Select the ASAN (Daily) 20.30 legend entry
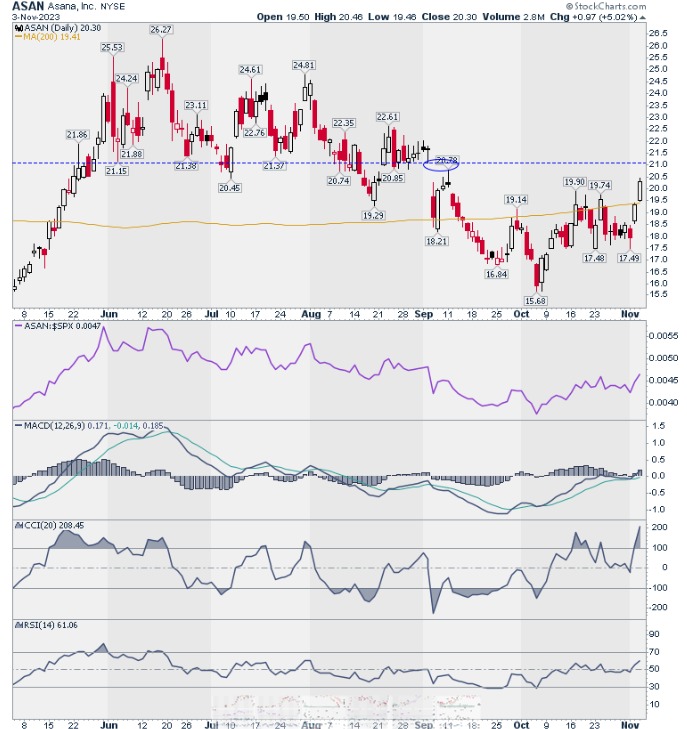 (x=62, y=28)
